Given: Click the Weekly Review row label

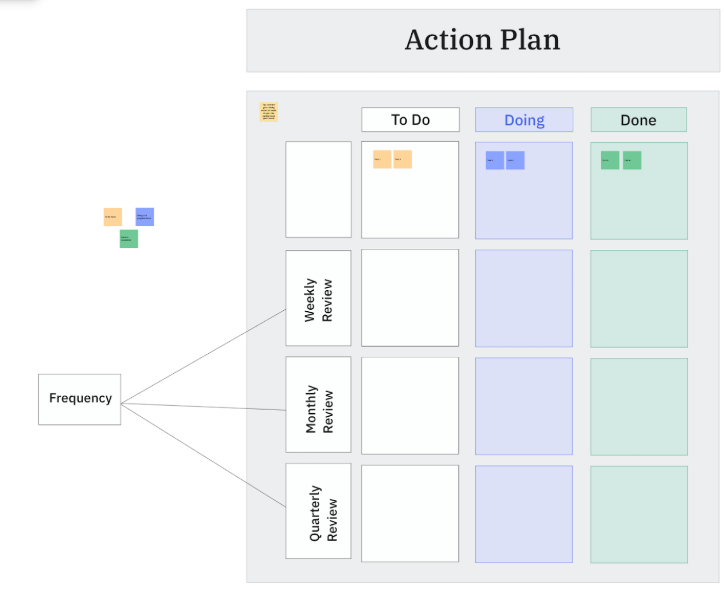Looking at the screenshot, I should (x=318, y=299).
